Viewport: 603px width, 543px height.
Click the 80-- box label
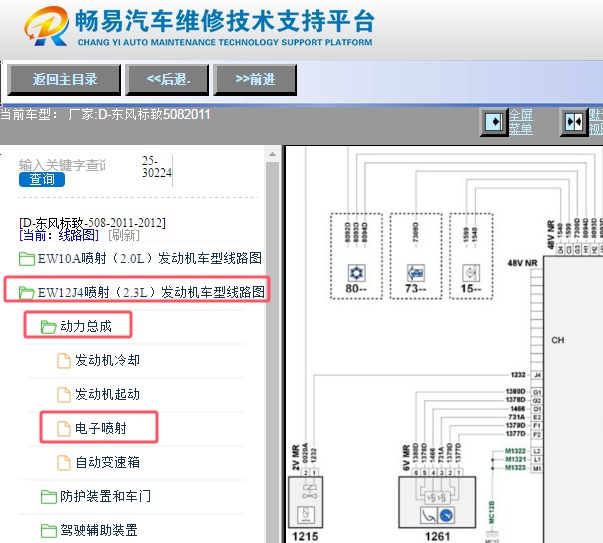356,288
